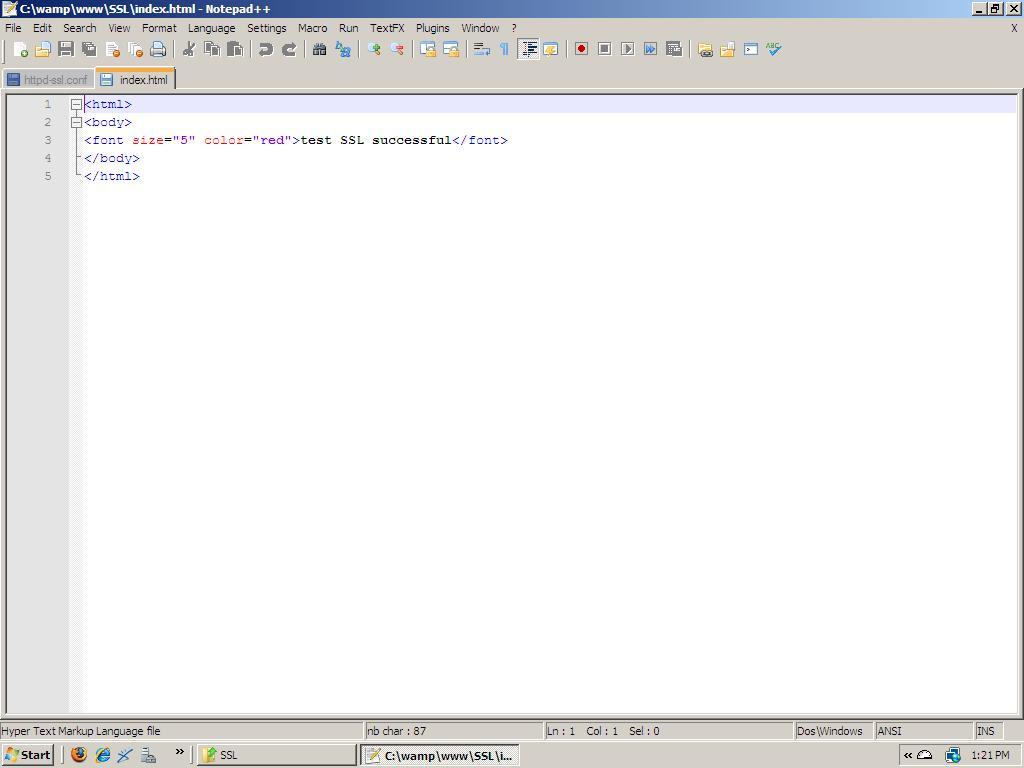Toggle word wrap toolbar button
The width and height of the screenshot is (1024, 768).
pyautogui.click(x=481, y=49)
